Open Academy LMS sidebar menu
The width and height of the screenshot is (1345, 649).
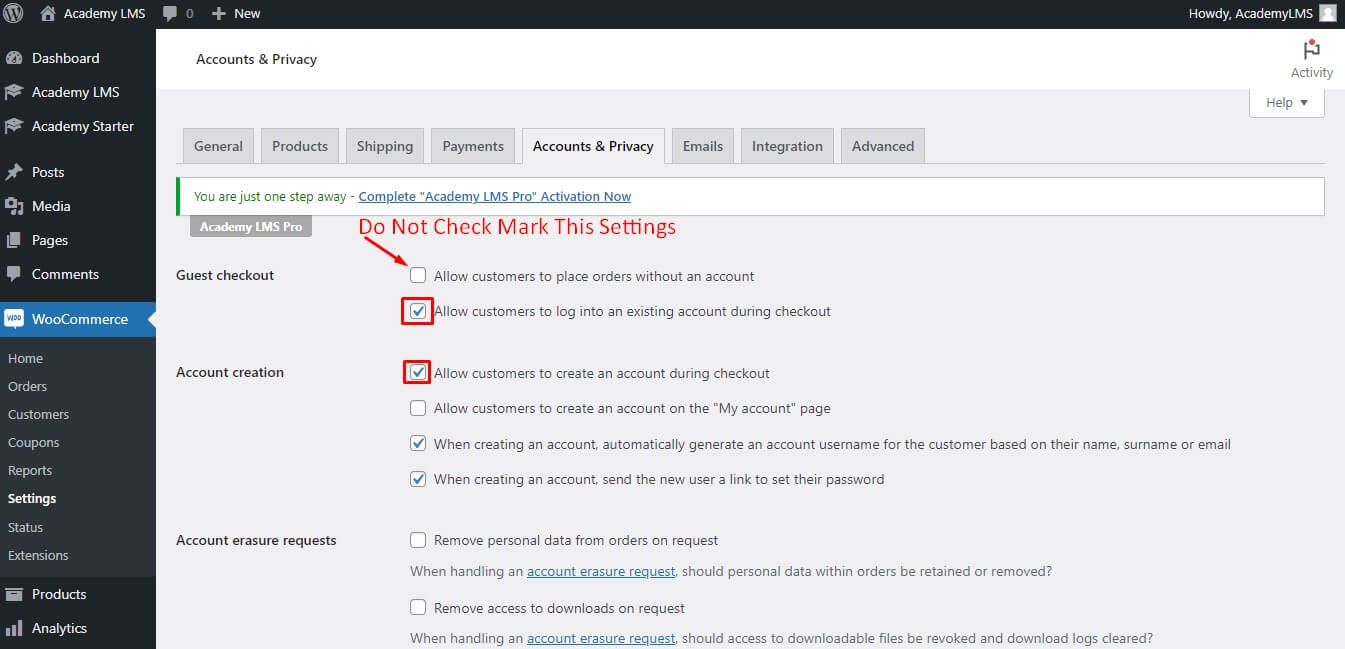coord(78,92)
